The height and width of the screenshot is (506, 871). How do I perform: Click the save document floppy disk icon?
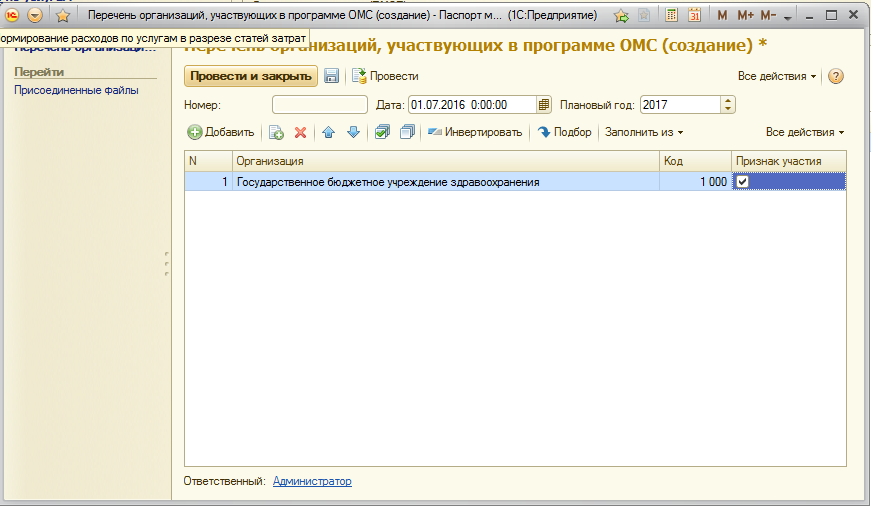(331, 76)
